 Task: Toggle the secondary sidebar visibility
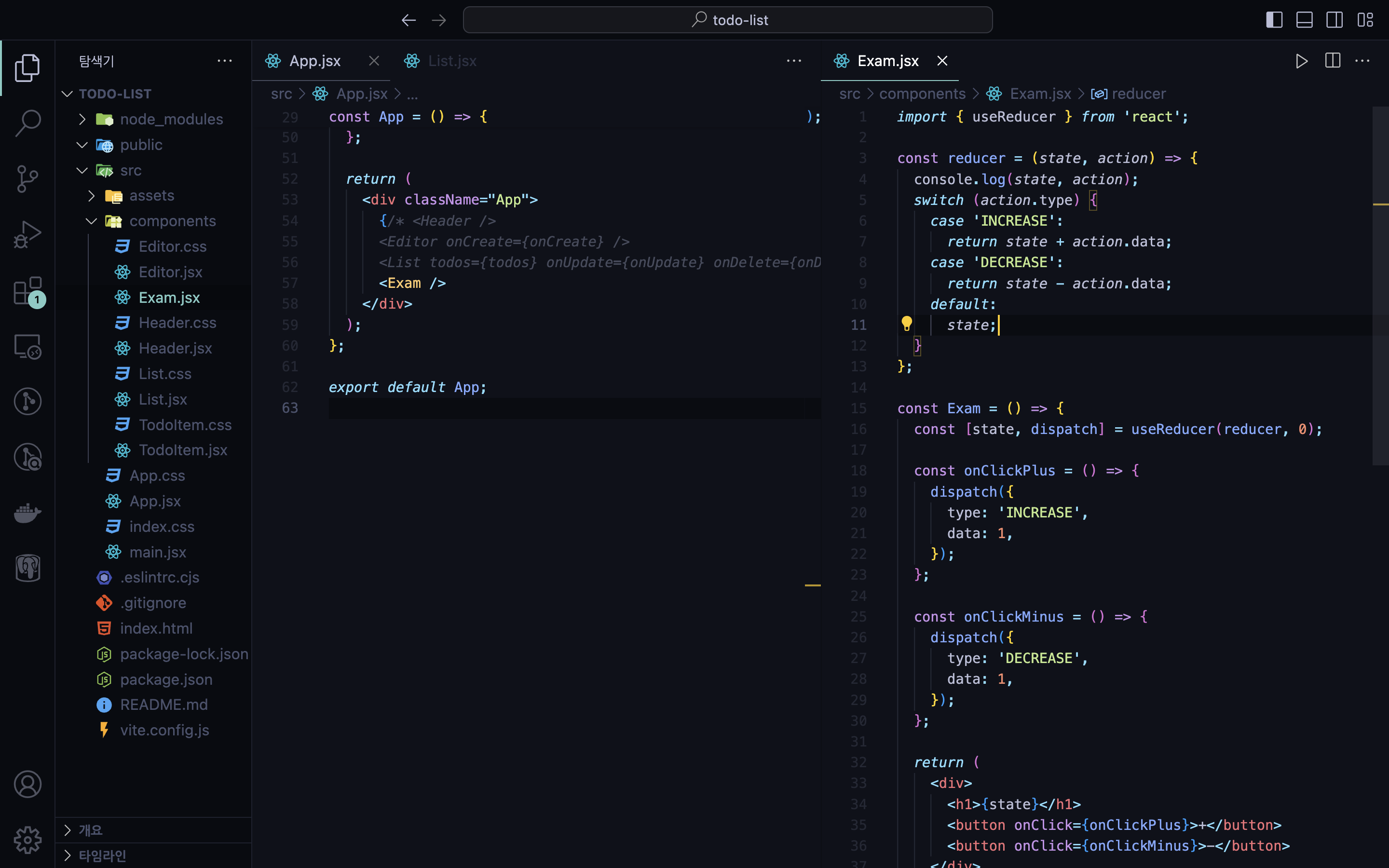(x=1334, y=20)
